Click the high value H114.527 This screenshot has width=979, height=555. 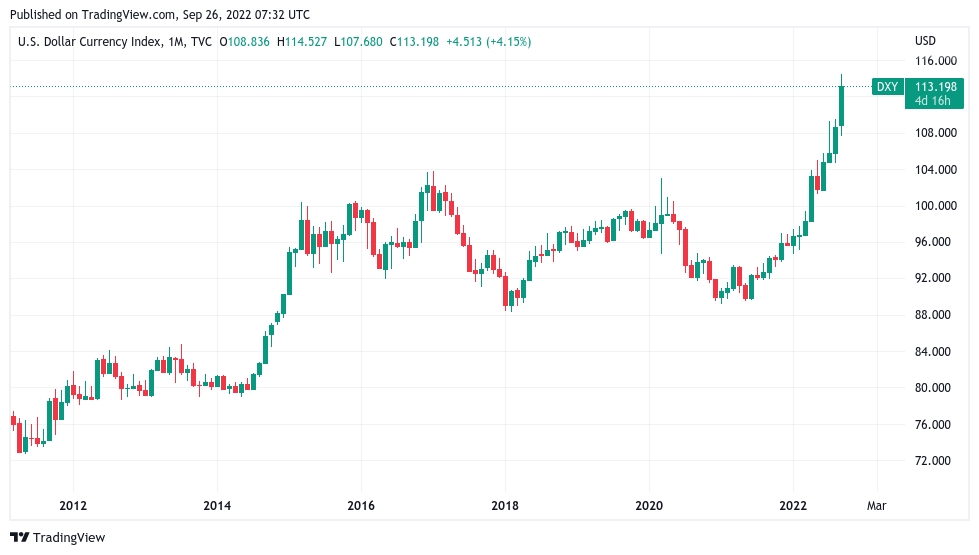point(302,42)
